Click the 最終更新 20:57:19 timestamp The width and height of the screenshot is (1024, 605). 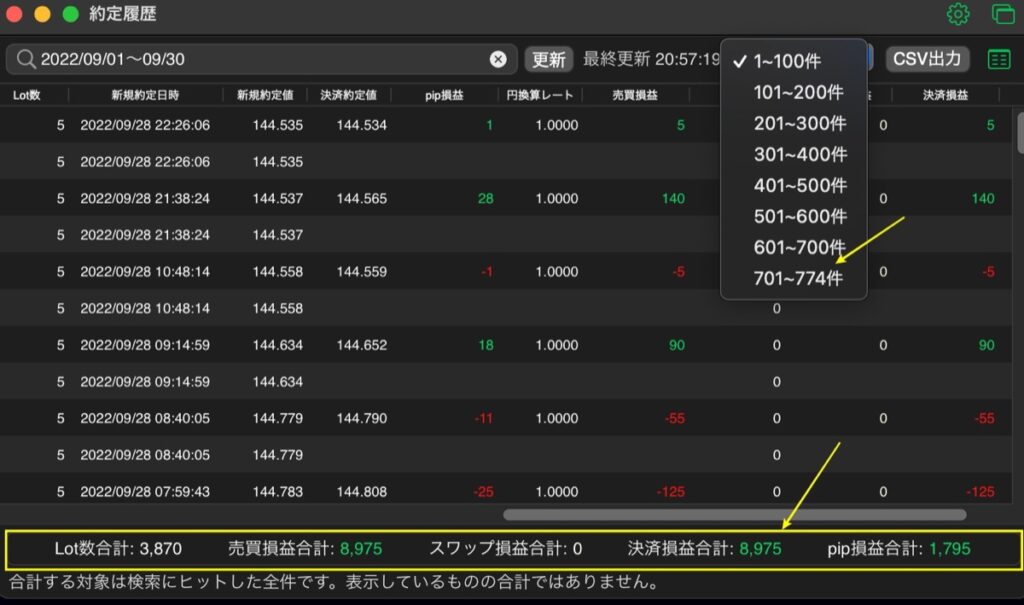(651, 59)
